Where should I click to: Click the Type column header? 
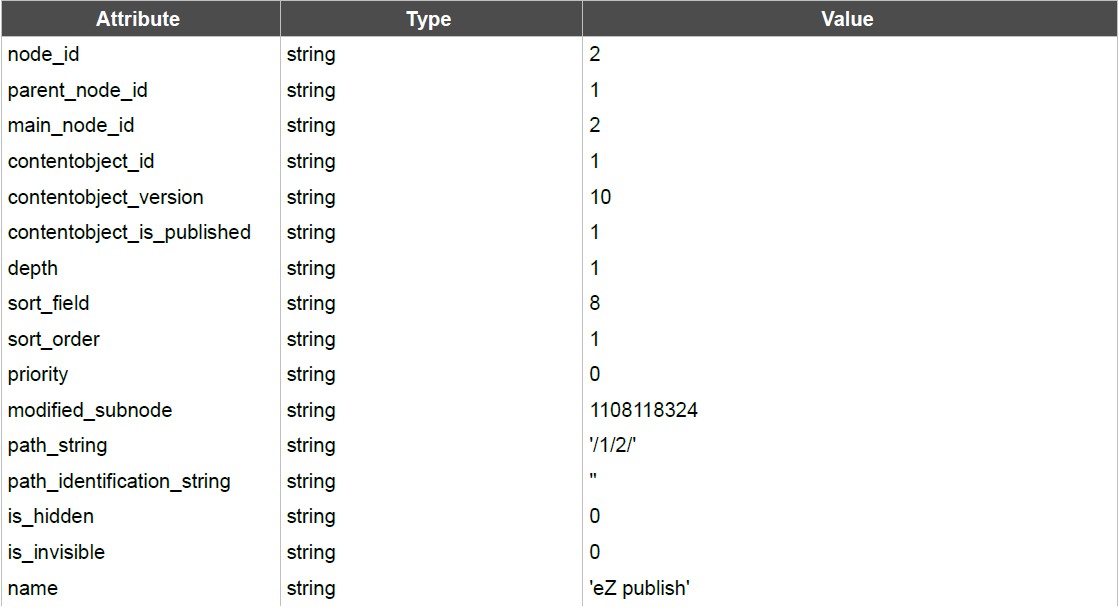coord(430,19)
